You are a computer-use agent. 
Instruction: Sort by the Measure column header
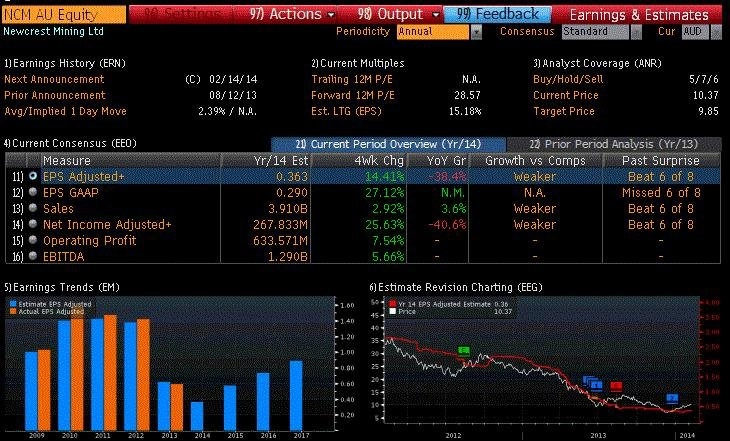130,161
